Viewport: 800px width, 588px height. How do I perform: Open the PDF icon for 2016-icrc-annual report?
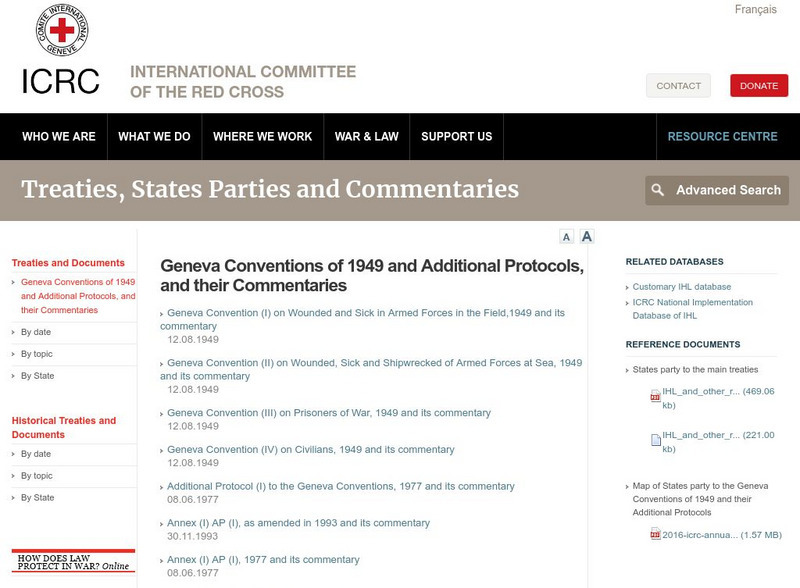click(657, 534)
